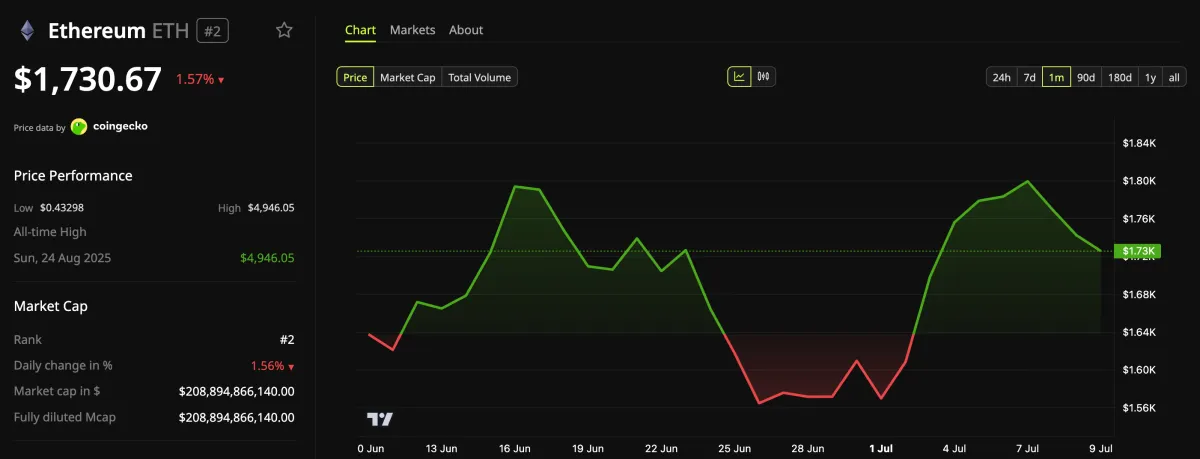Click the TradingView logo on chart
Screen dimensions: 1200x459
point(380,419)
